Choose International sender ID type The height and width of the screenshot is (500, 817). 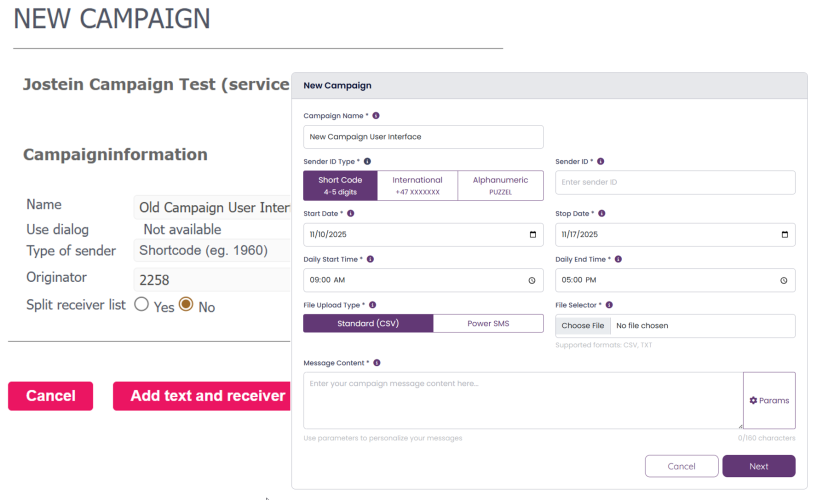click(x=417, y=185)
